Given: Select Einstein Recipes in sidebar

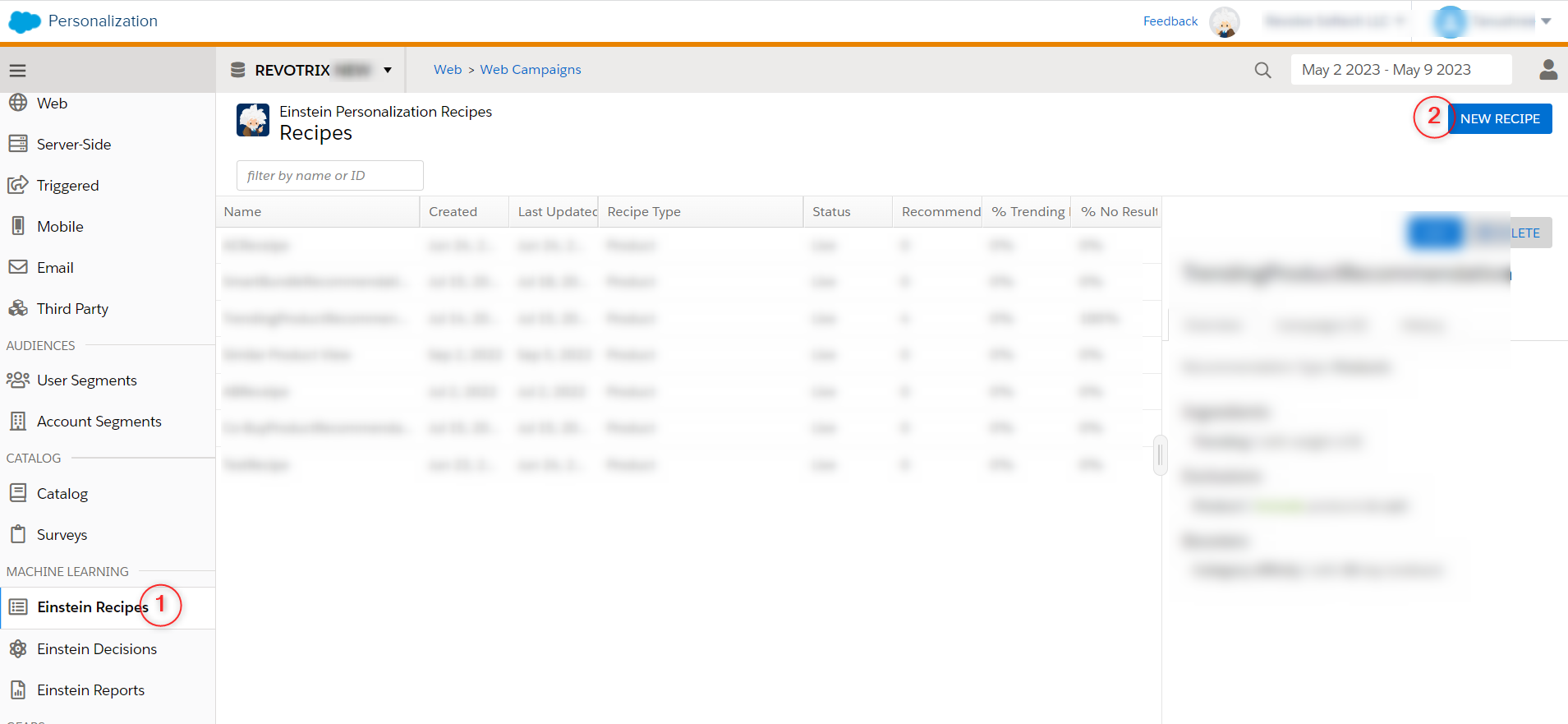Looking at the screenshot, I should tap(93, 607).
